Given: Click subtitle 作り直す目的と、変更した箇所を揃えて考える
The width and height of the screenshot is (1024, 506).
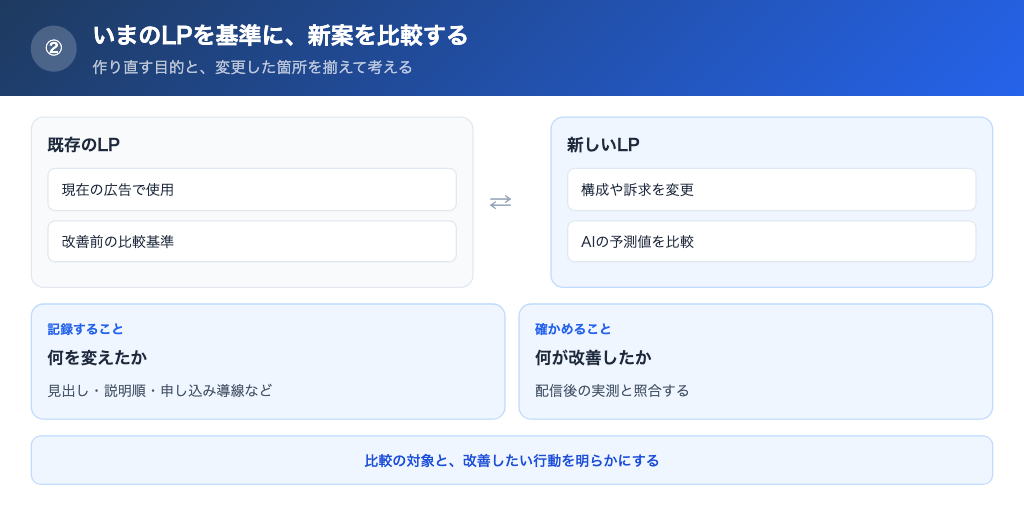Looking at the screenshot, I should coord(253,67).
